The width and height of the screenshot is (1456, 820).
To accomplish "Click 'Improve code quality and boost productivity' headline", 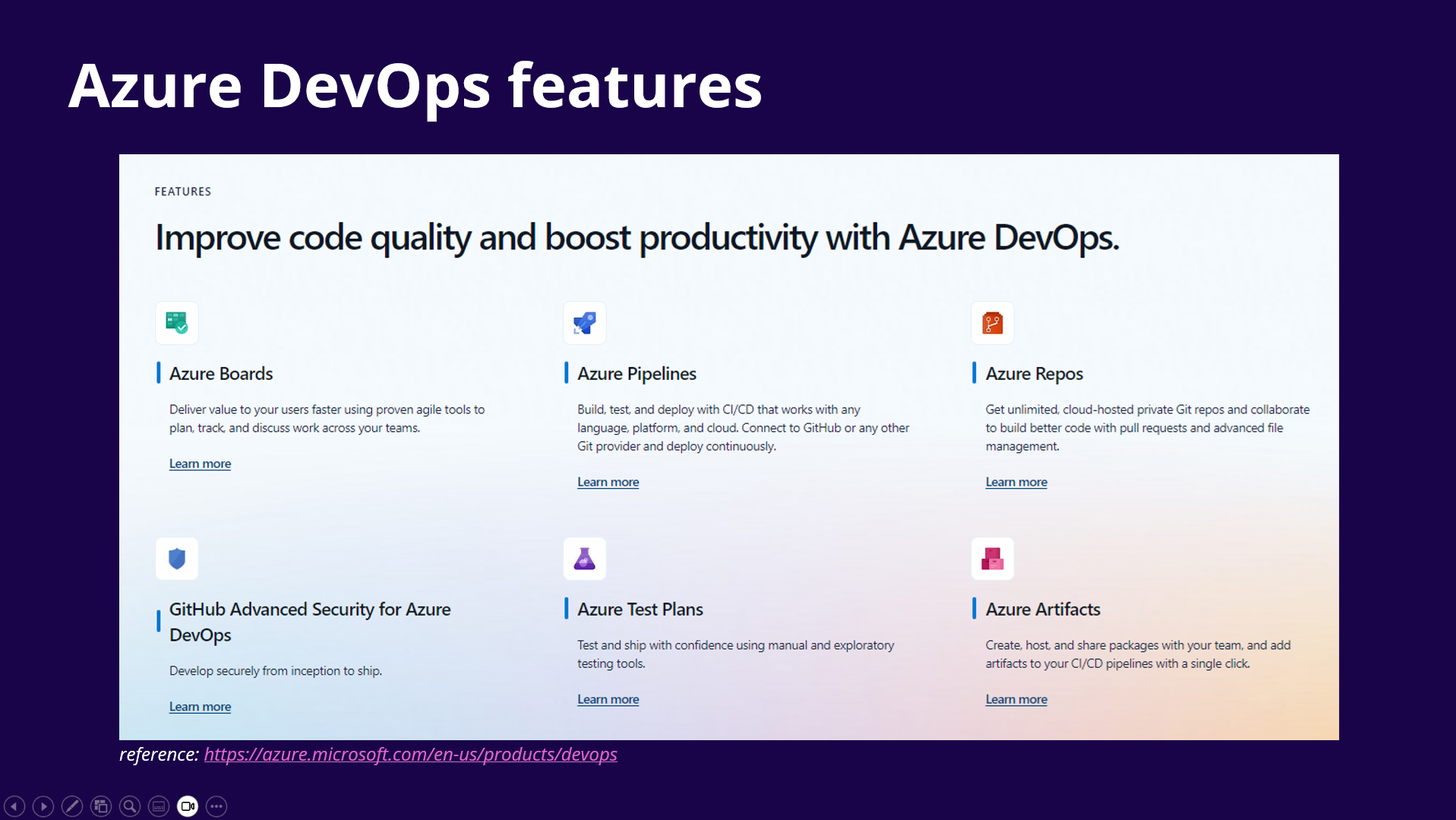I will point(636,238).
